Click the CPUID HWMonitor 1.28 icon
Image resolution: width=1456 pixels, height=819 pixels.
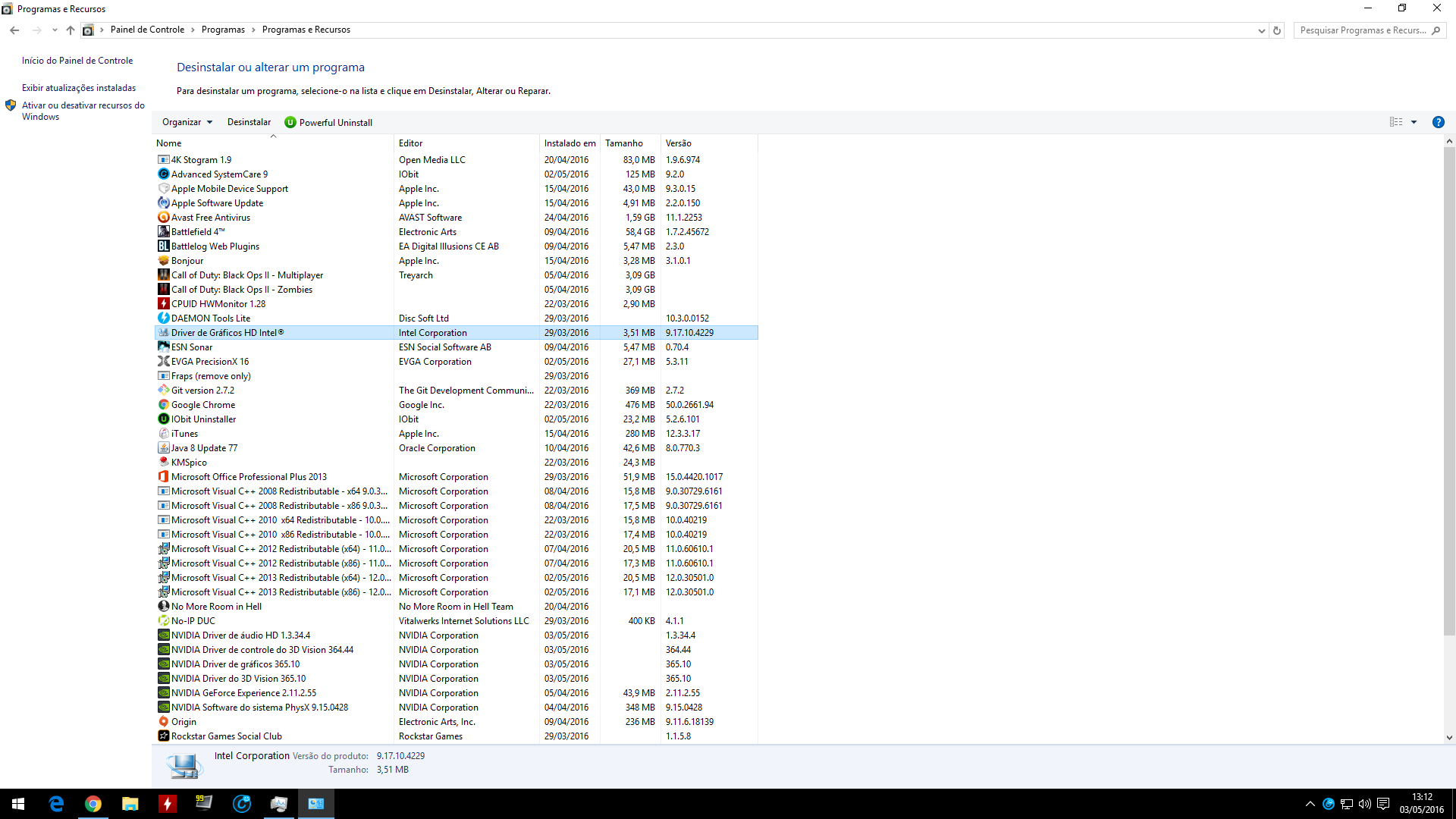163,304
